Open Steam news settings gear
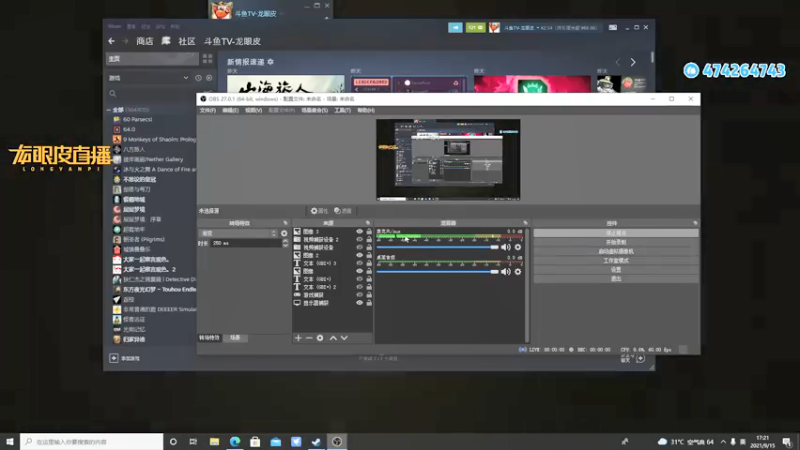 [270, 62]
